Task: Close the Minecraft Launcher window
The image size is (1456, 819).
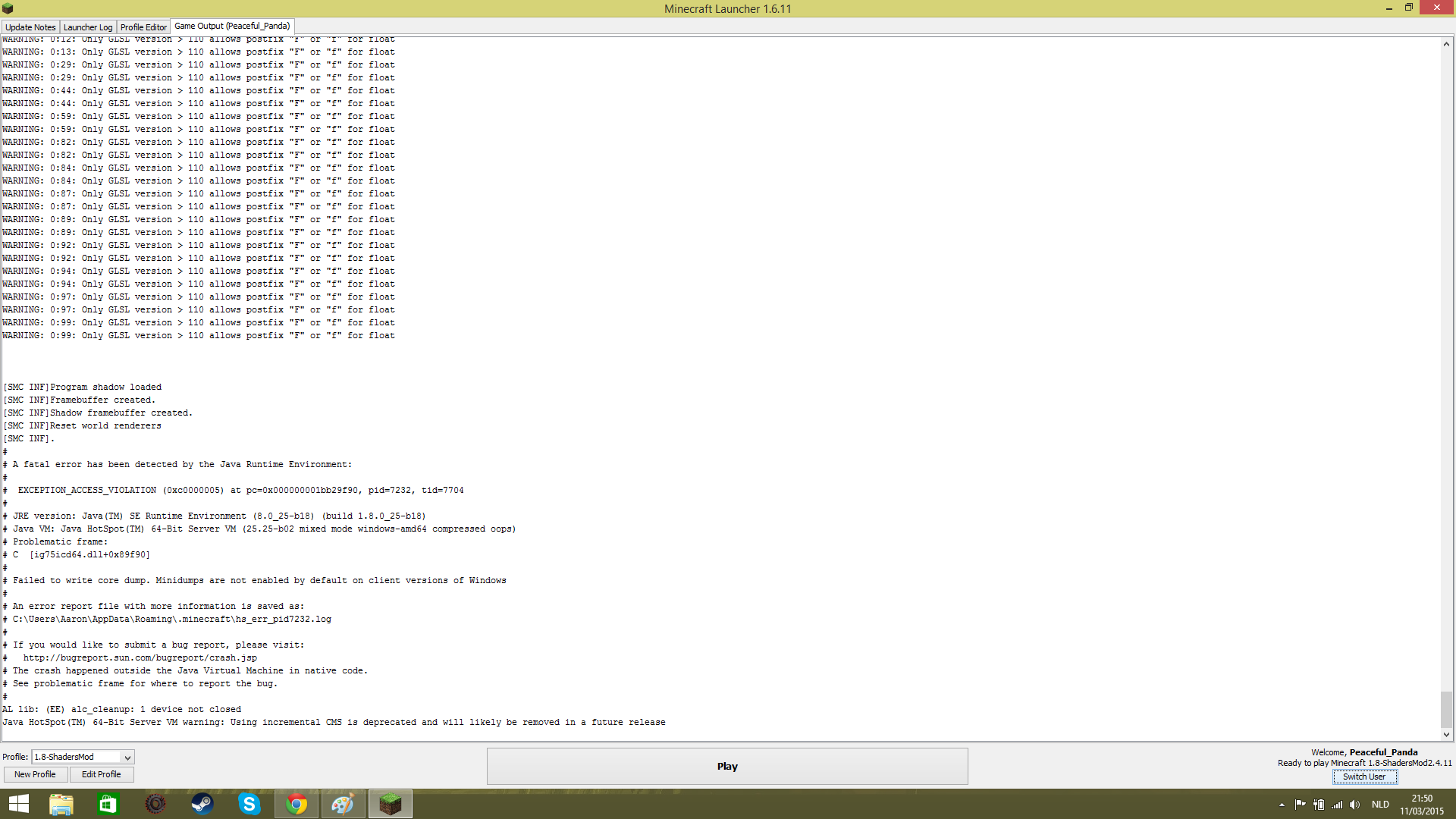Action: tap(1436, 8)
